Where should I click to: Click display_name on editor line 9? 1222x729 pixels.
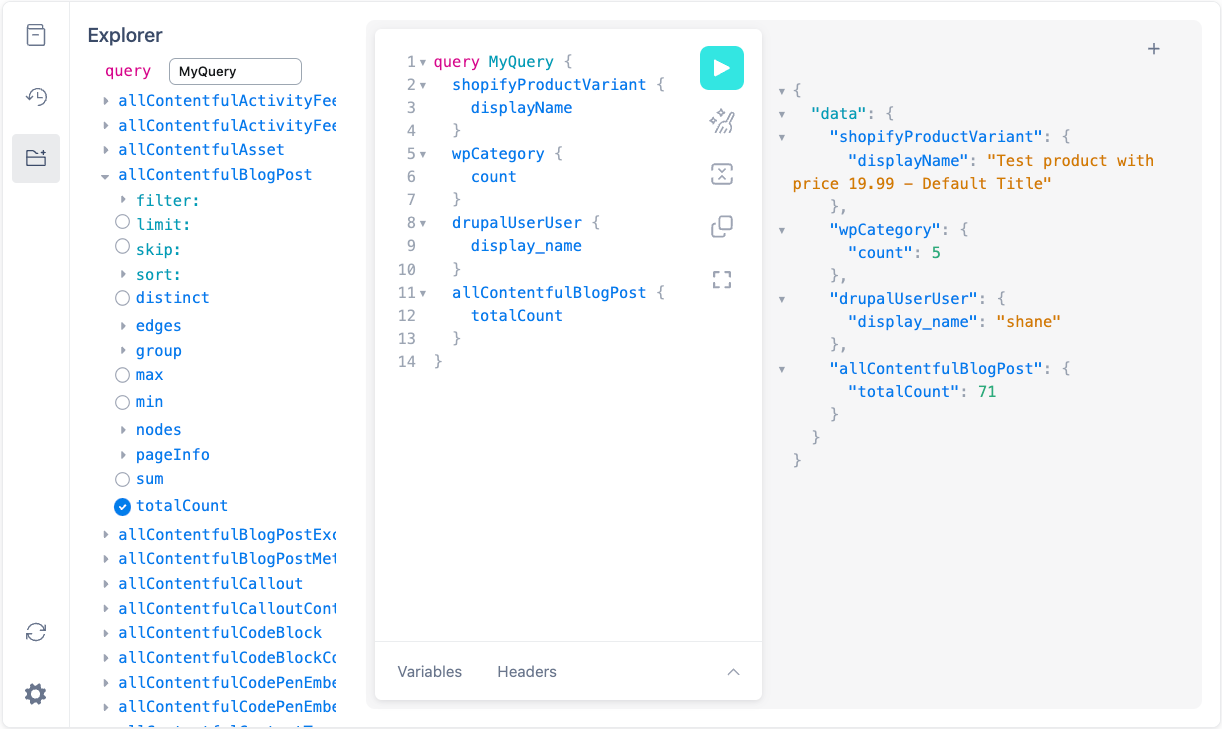pos(526,246)
